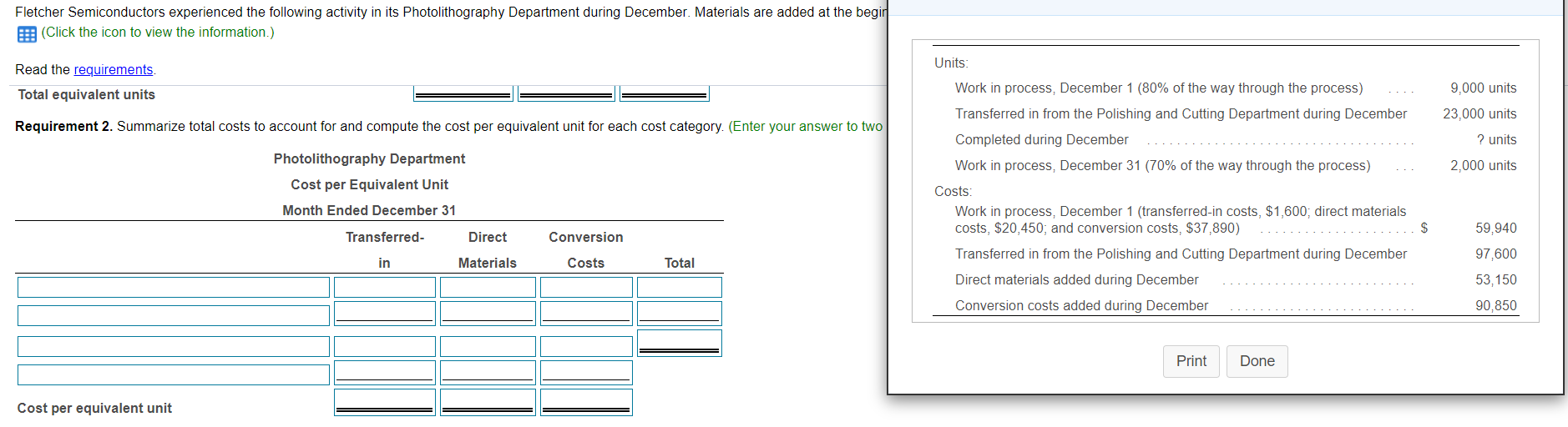The height and width of the screenshot is (427, 1568).
Task: Select the fourth row description field
Action: tap(174, 374)
